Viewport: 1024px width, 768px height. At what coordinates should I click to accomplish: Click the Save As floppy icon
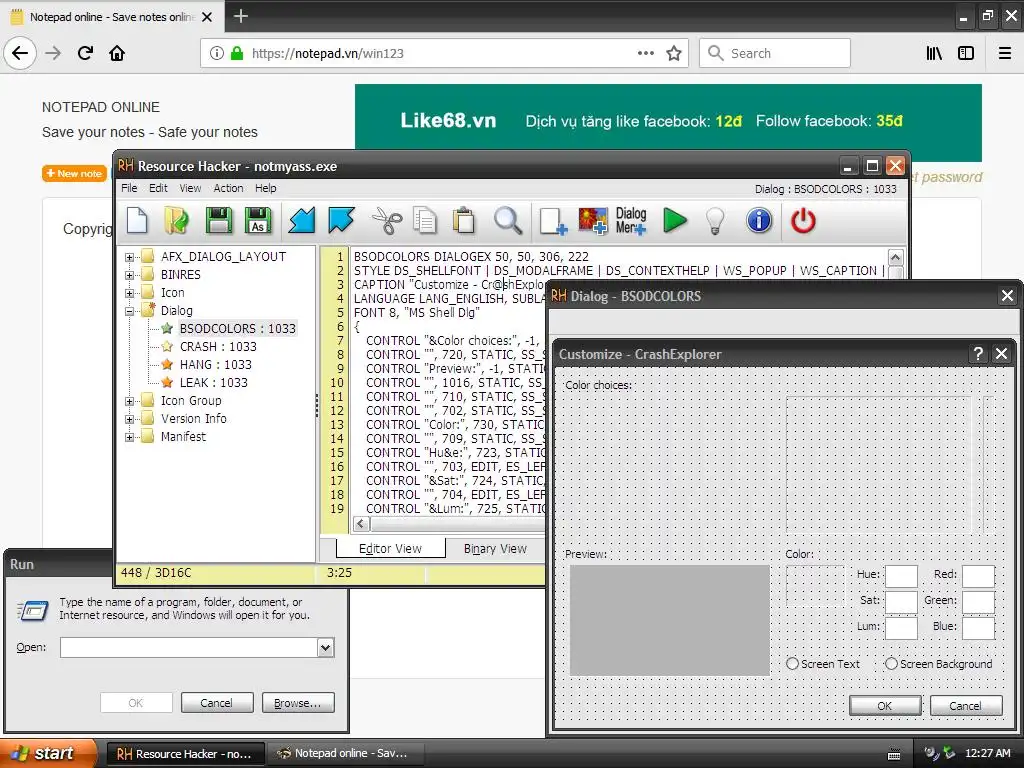point(258,221)
